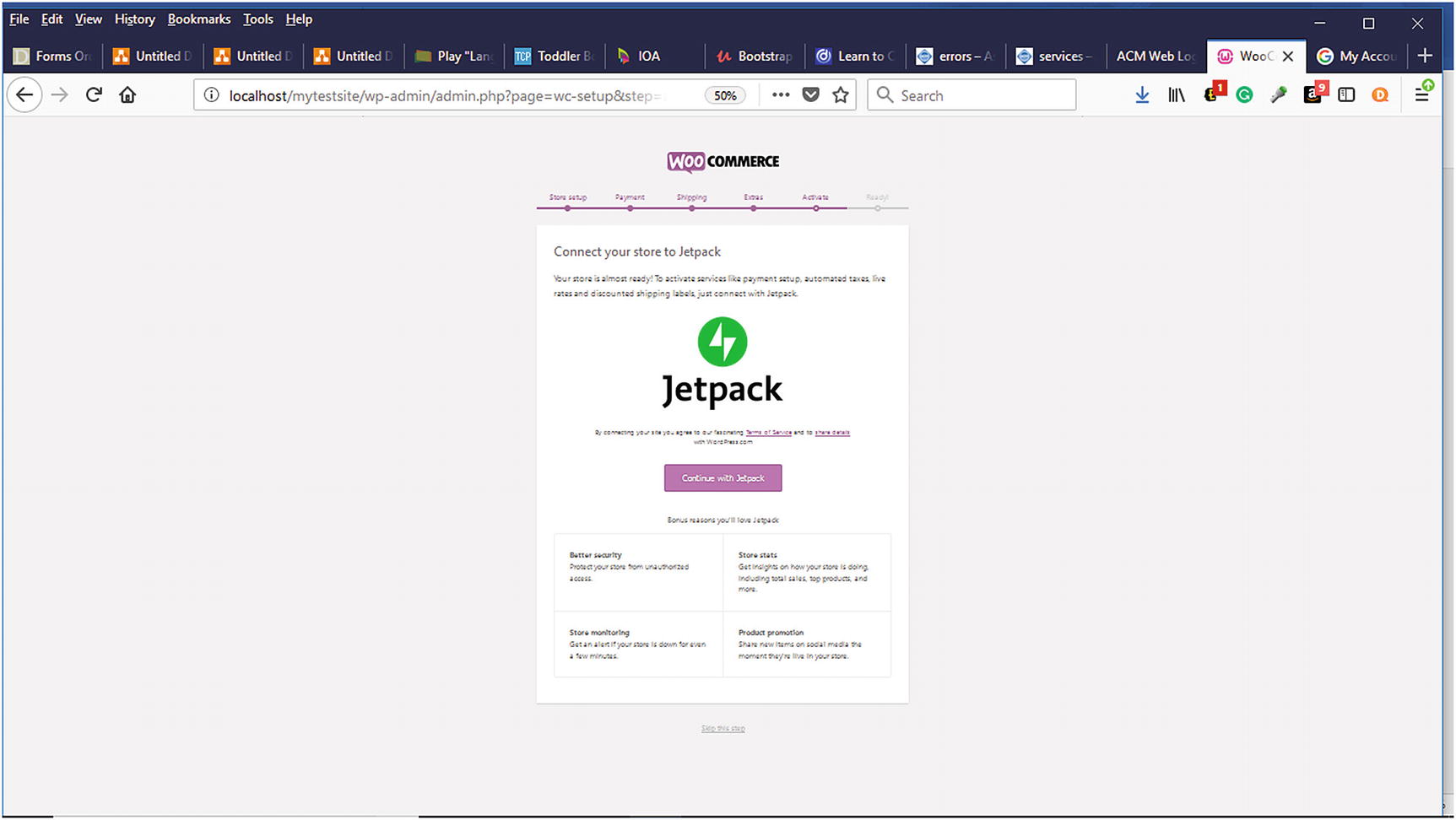Open the View menu
This screenshot has width=1456, height=820.
(x=89, y=19)
